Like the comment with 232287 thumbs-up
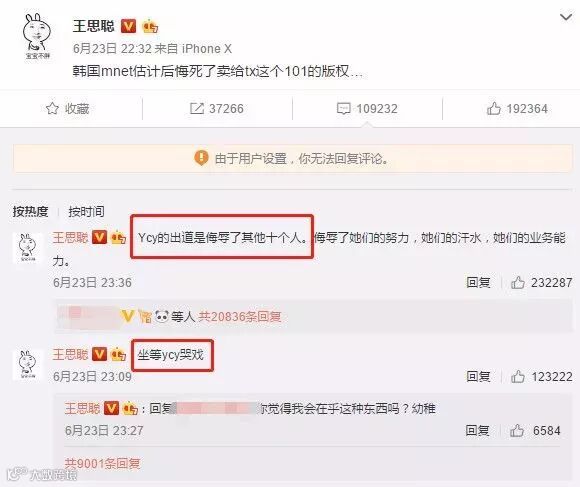The width and height of the screenshot is (580, 487). coord(517,283)
